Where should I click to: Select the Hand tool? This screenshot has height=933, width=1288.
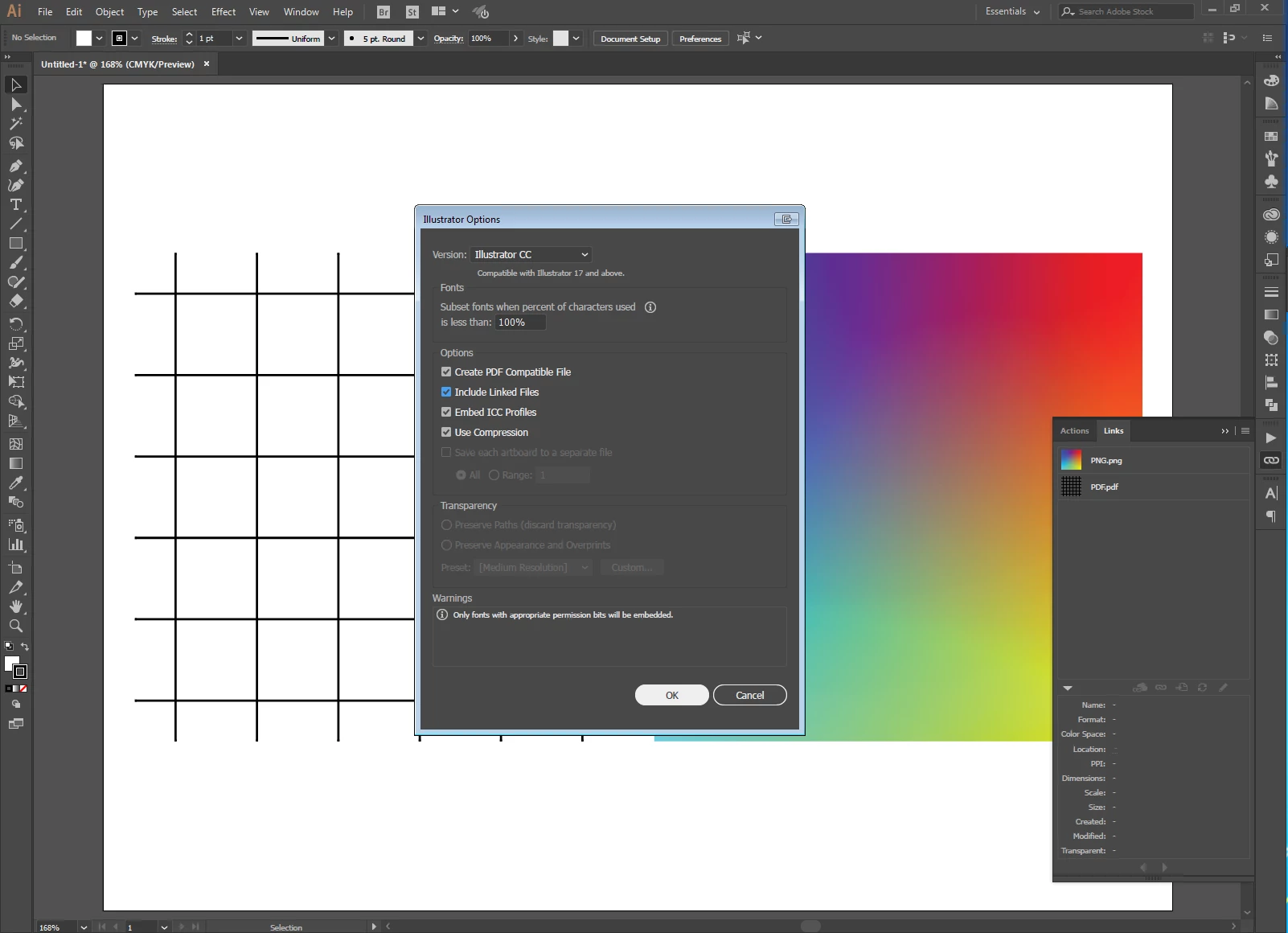15,606
